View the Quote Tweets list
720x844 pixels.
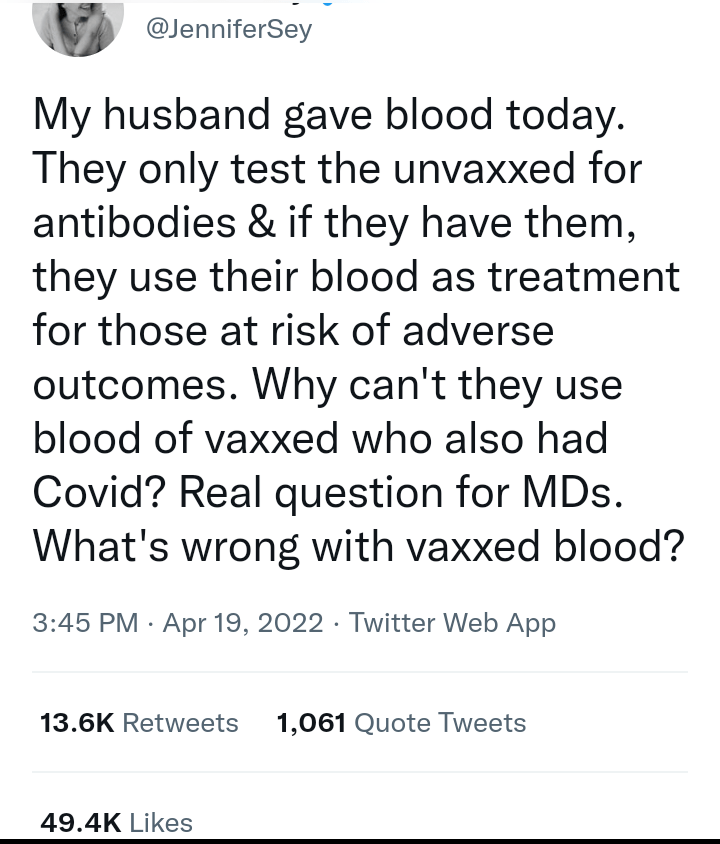[x=440, y=722]
